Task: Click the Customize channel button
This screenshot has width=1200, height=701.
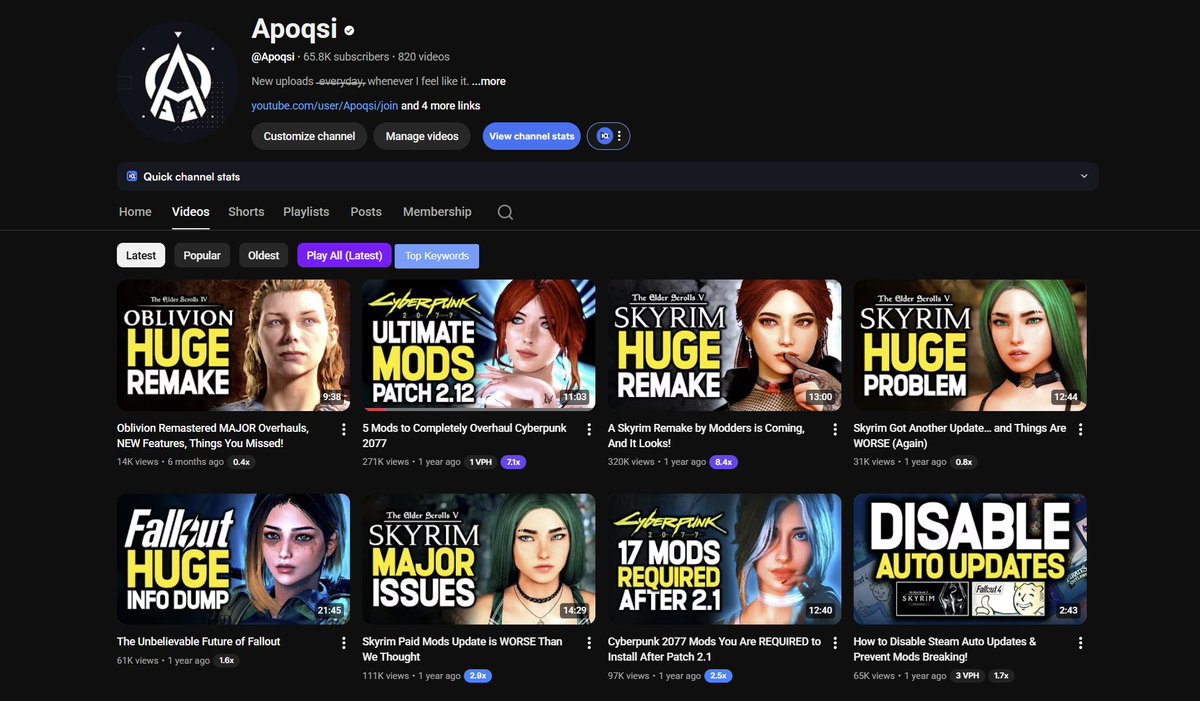Action: (x=309, y=136)
